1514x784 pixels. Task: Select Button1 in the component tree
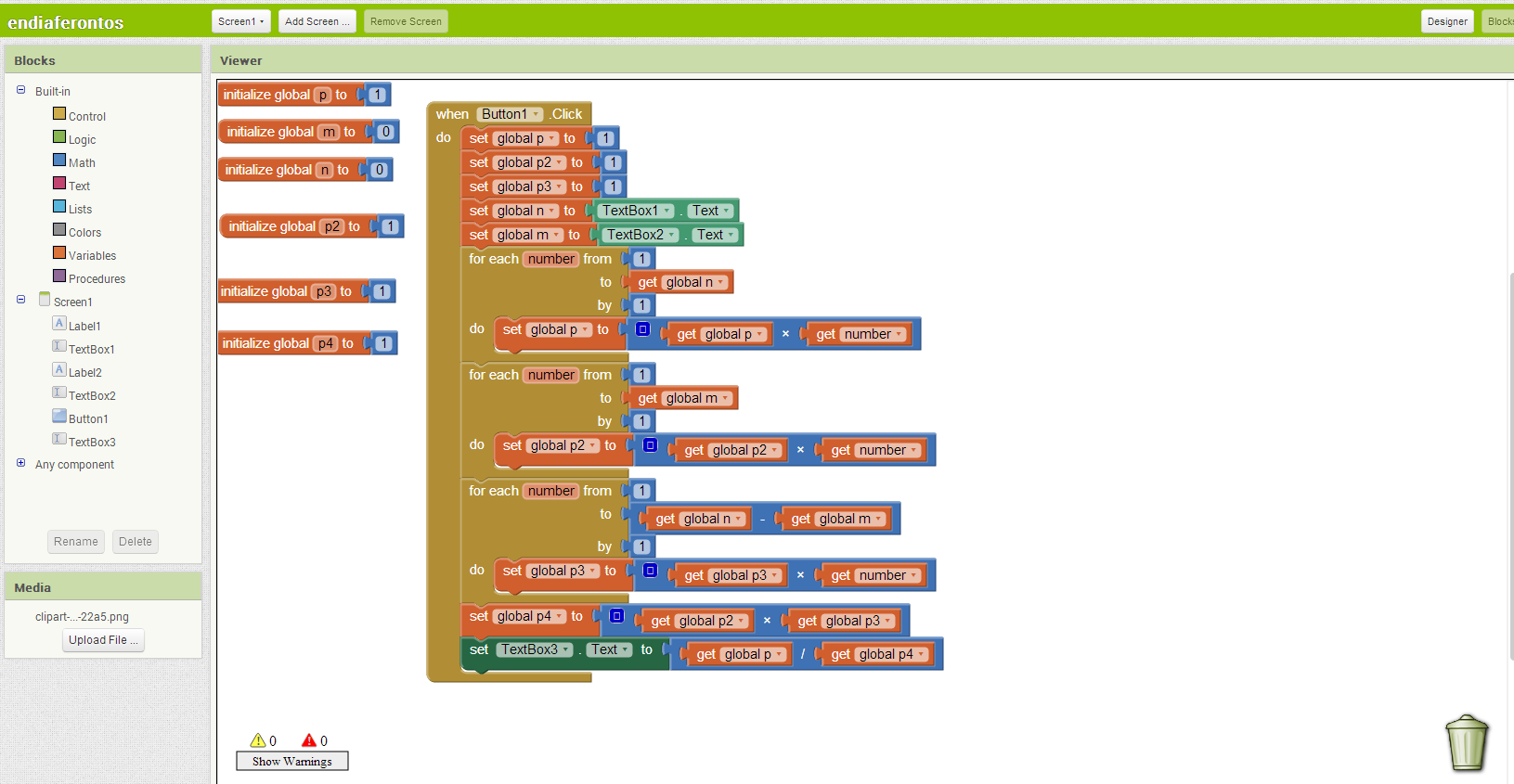pos(88,418)
